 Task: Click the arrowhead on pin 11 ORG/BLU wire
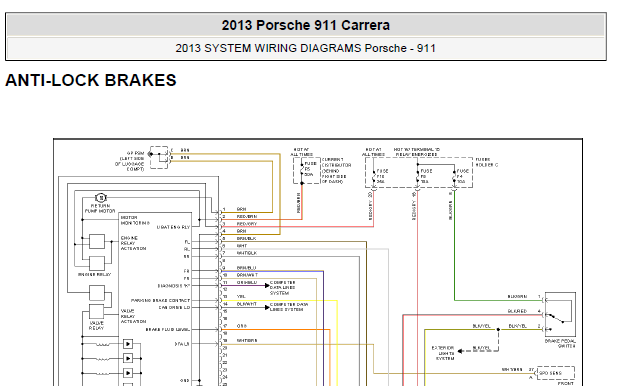tap(267, 285)
